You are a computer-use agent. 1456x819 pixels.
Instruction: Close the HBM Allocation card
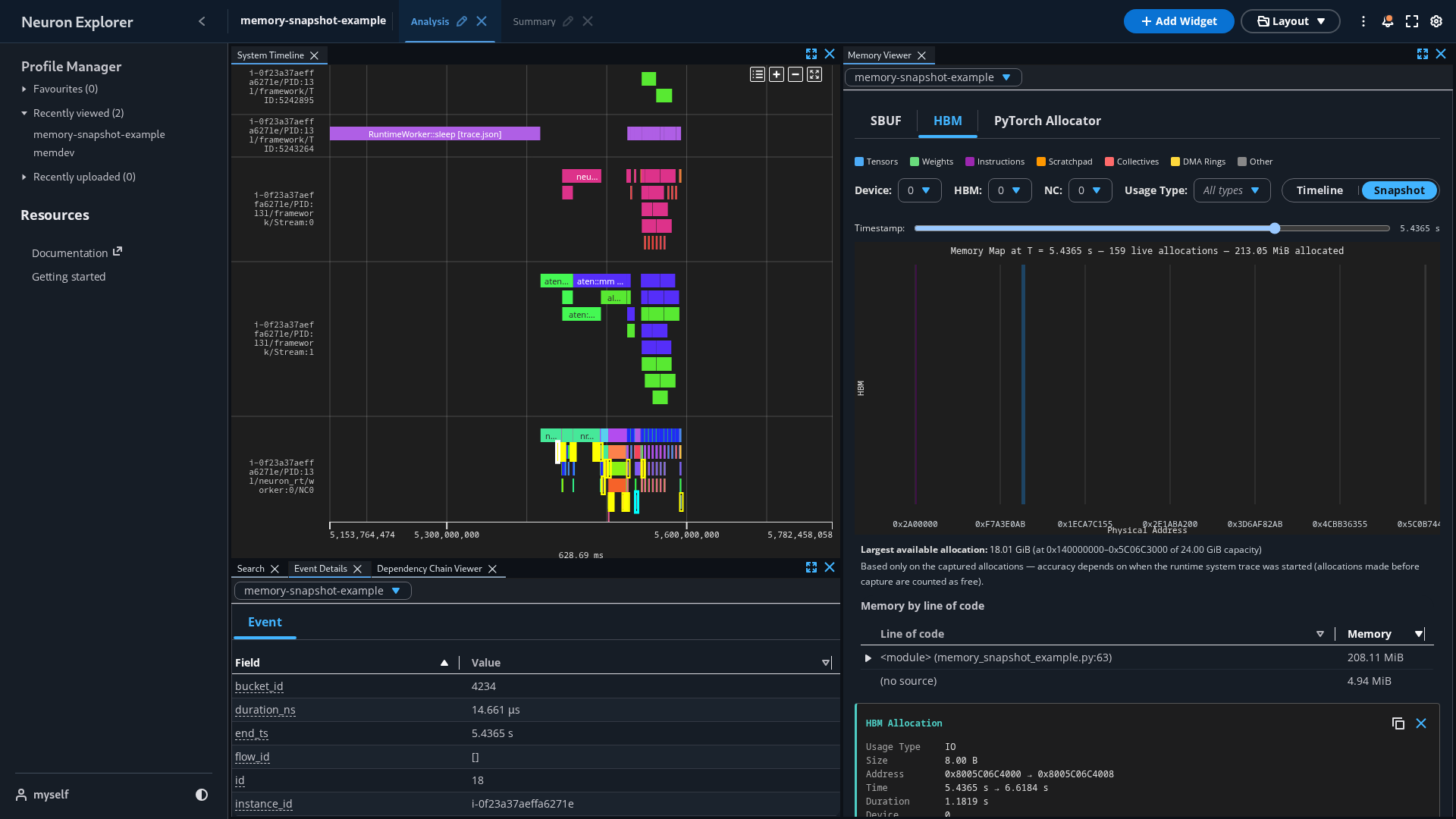pos(1421,723)
